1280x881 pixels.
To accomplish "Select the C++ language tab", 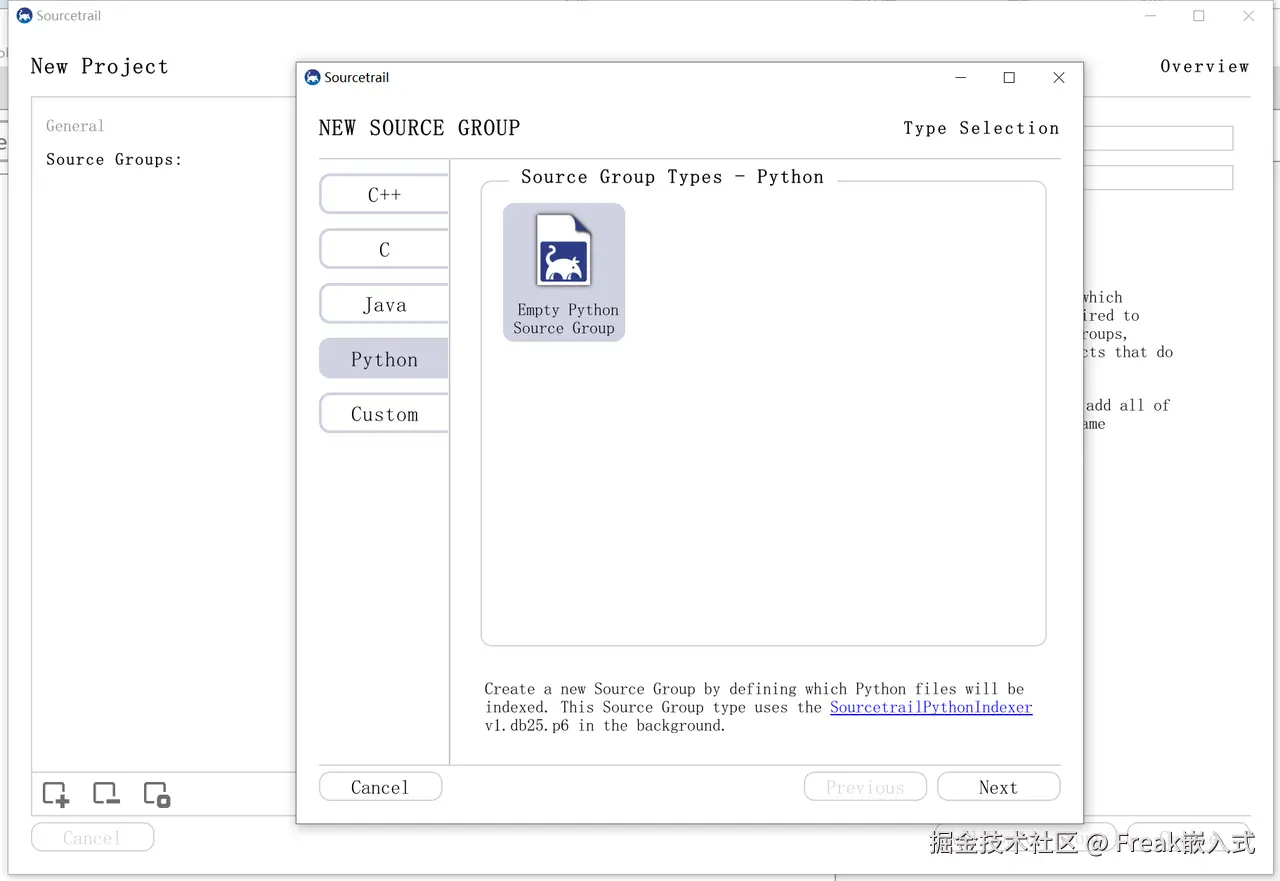I will (384, 194).
